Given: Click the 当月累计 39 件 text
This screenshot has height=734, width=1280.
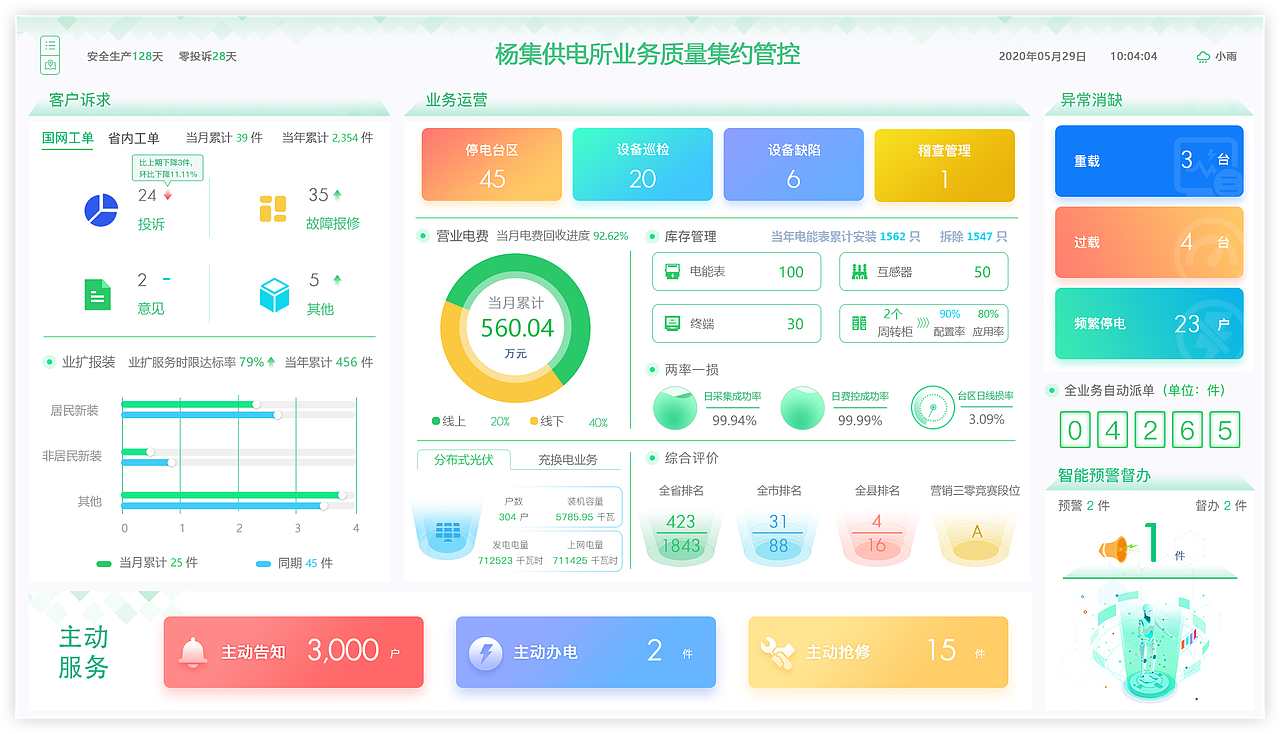Looking at the screenshot, I should click(224, 138).
